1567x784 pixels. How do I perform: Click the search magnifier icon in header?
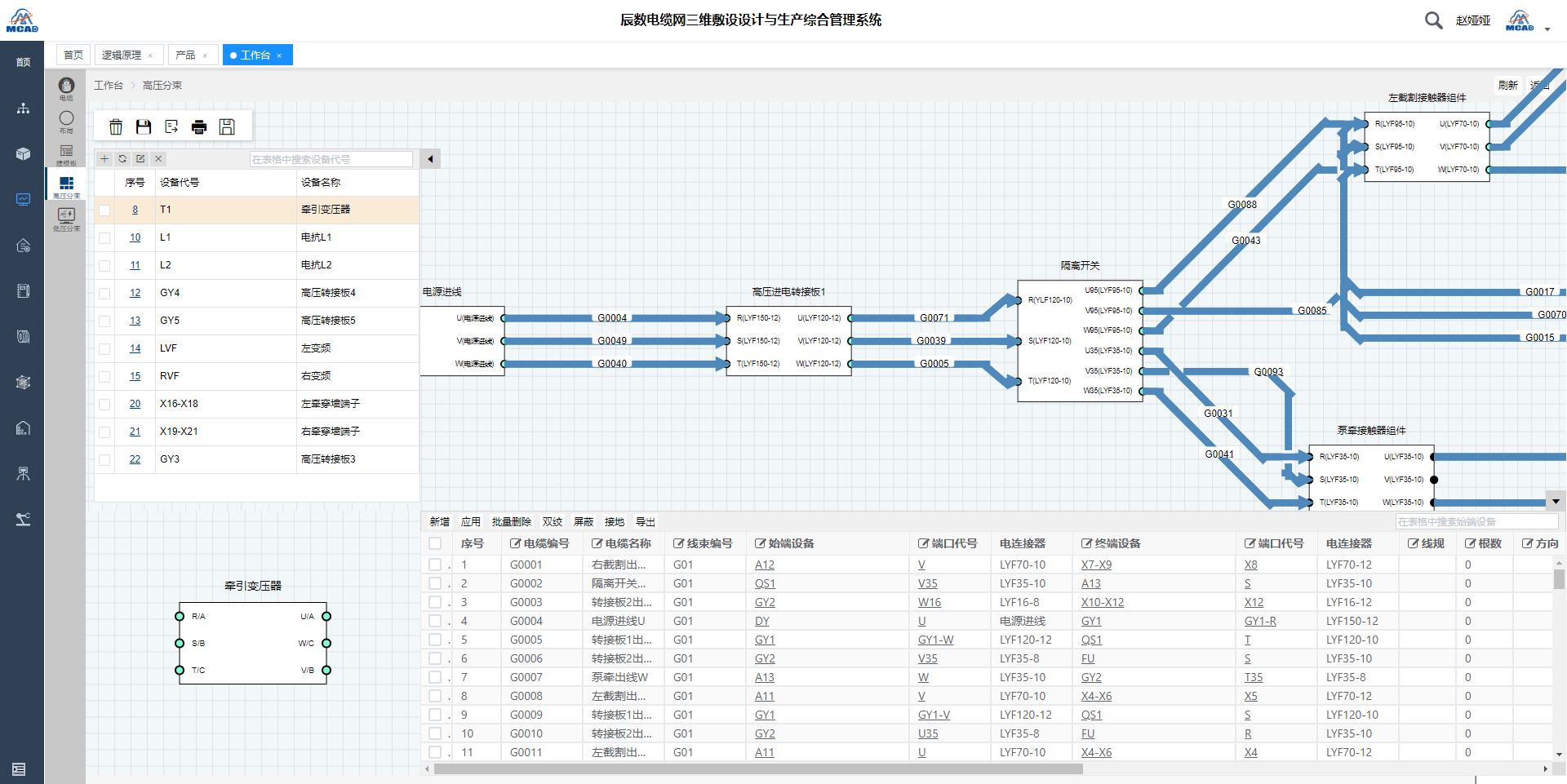click(x=1433, y=20)
